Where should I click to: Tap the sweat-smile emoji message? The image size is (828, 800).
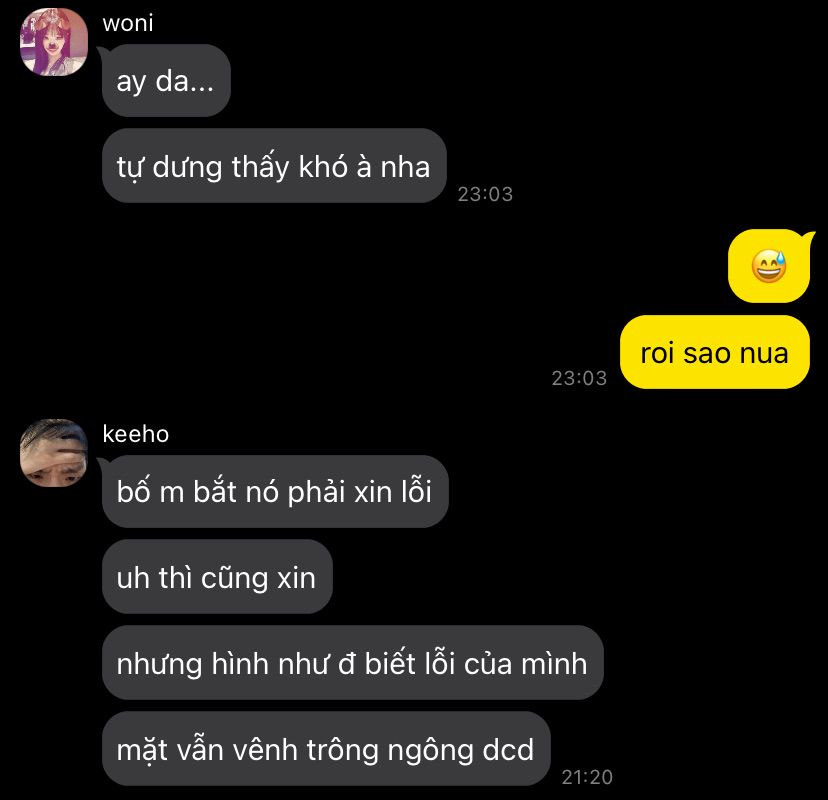769,266
